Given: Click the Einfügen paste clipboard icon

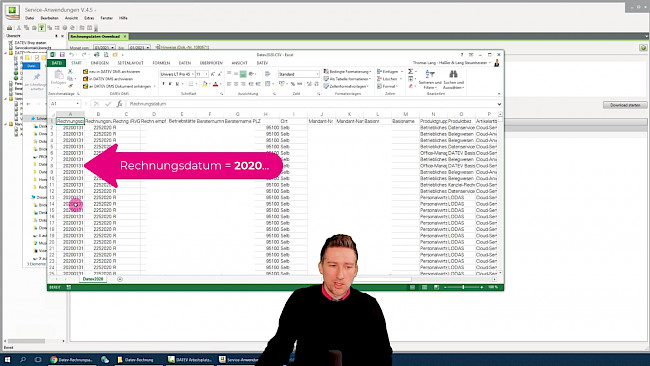Looking at the screenshot, I should point(58,75).
